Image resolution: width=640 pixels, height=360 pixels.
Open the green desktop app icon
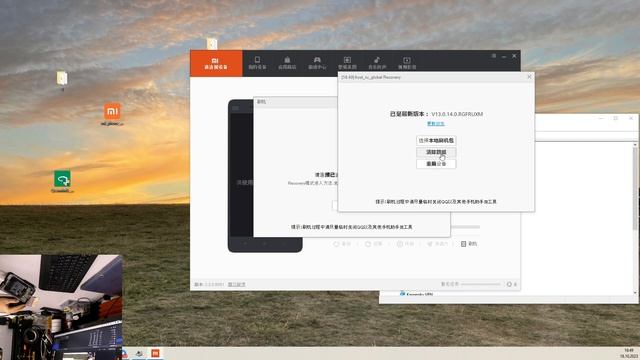[62, 182]
